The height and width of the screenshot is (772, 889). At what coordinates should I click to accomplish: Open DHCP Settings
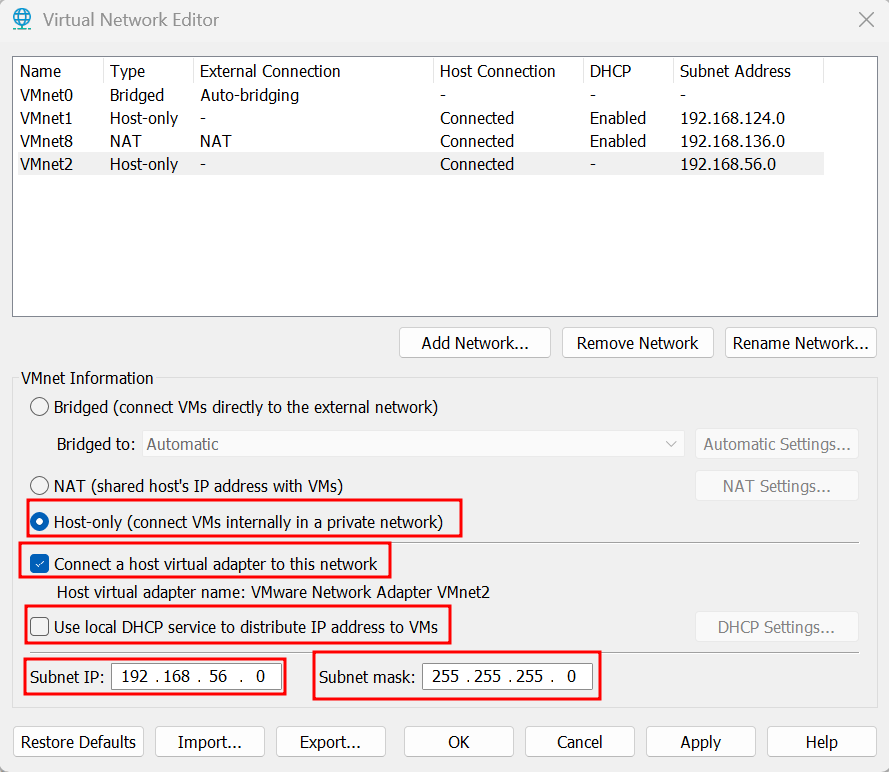point(777,627)
